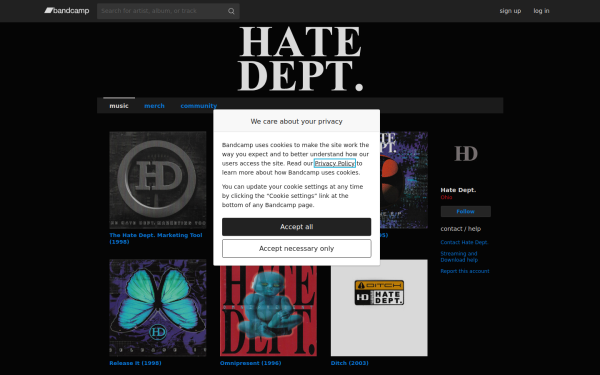Open Streaming and Download help link
Screen dimensions: 600x375
click(x=459, y=257)
